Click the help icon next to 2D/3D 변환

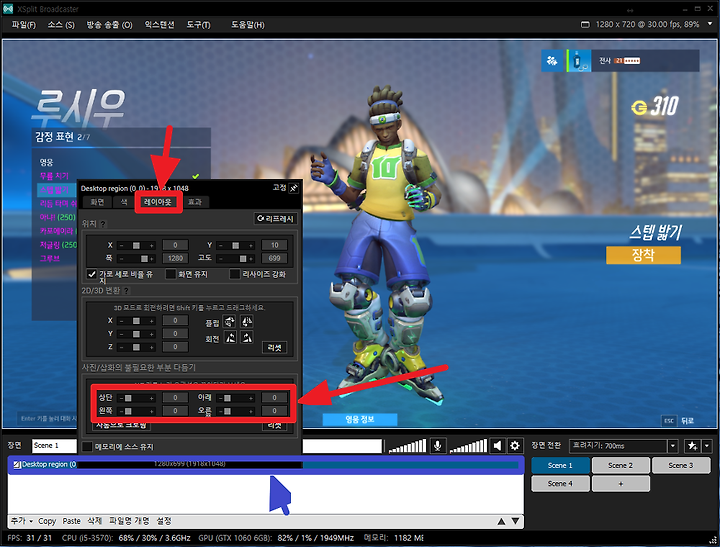[x=126, y=291]
